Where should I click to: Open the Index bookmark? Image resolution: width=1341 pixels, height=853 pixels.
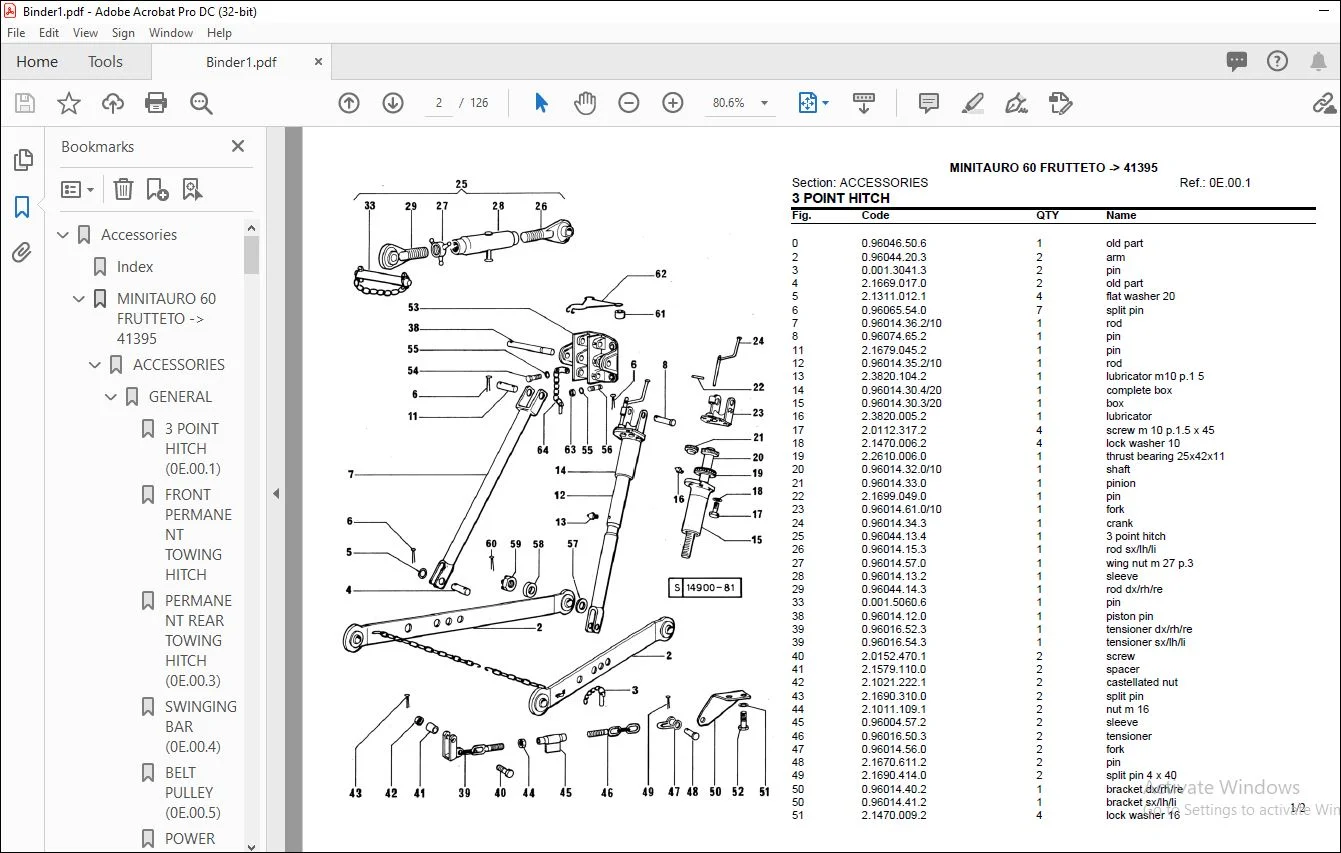(x=135, y=267)
